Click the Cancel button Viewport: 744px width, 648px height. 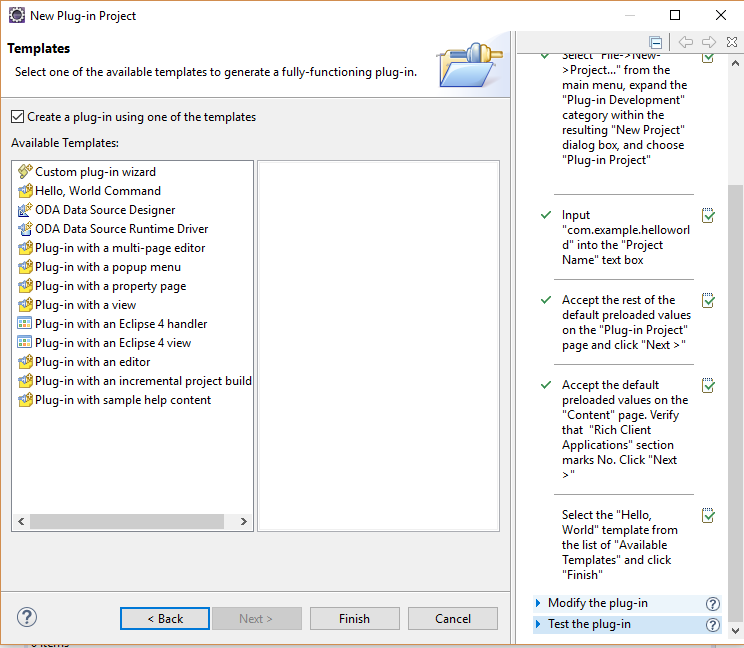click(453, 619)
